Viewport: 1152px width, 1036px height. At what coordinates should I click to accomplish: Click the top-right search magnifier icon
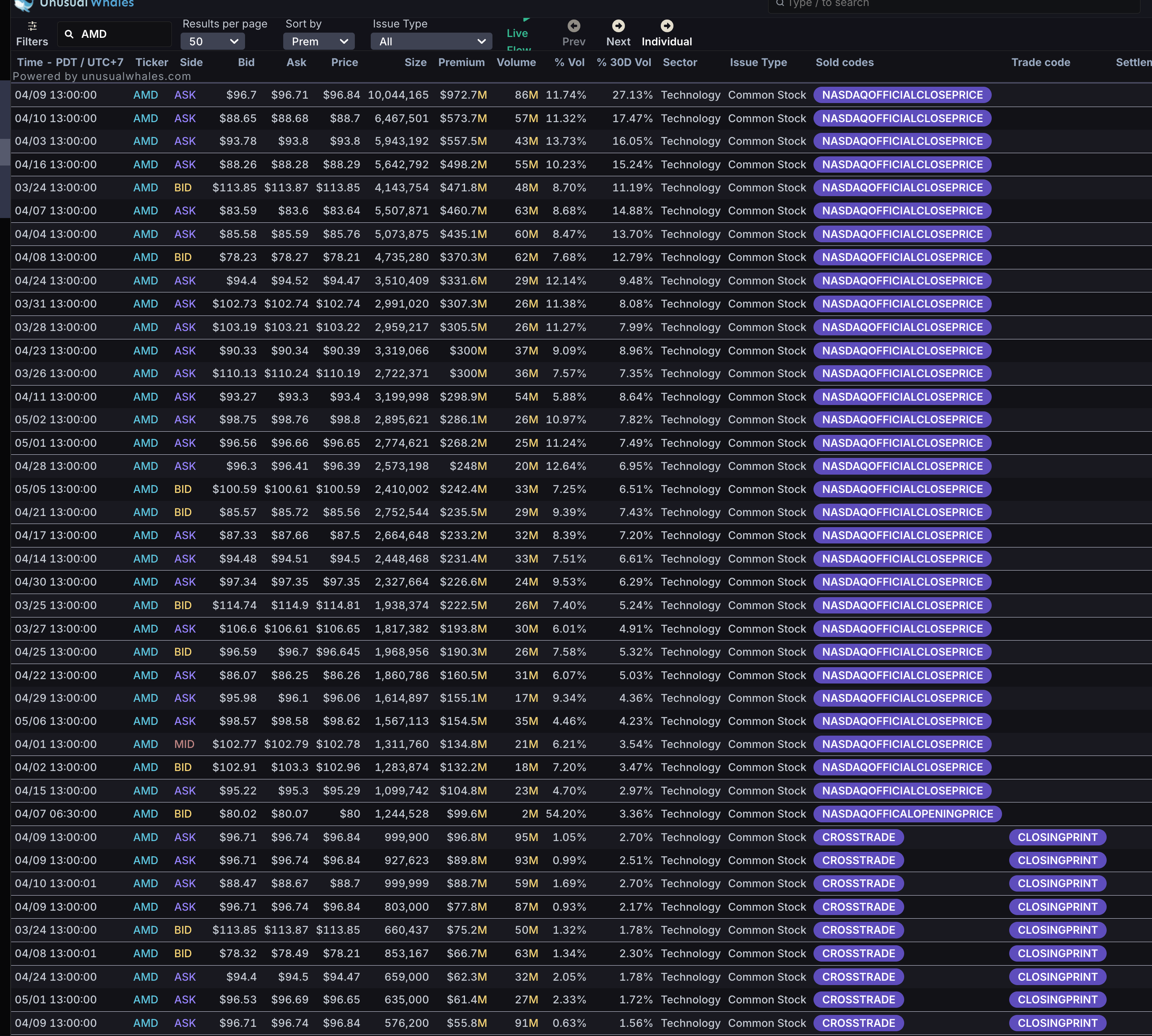coord(780,4)
